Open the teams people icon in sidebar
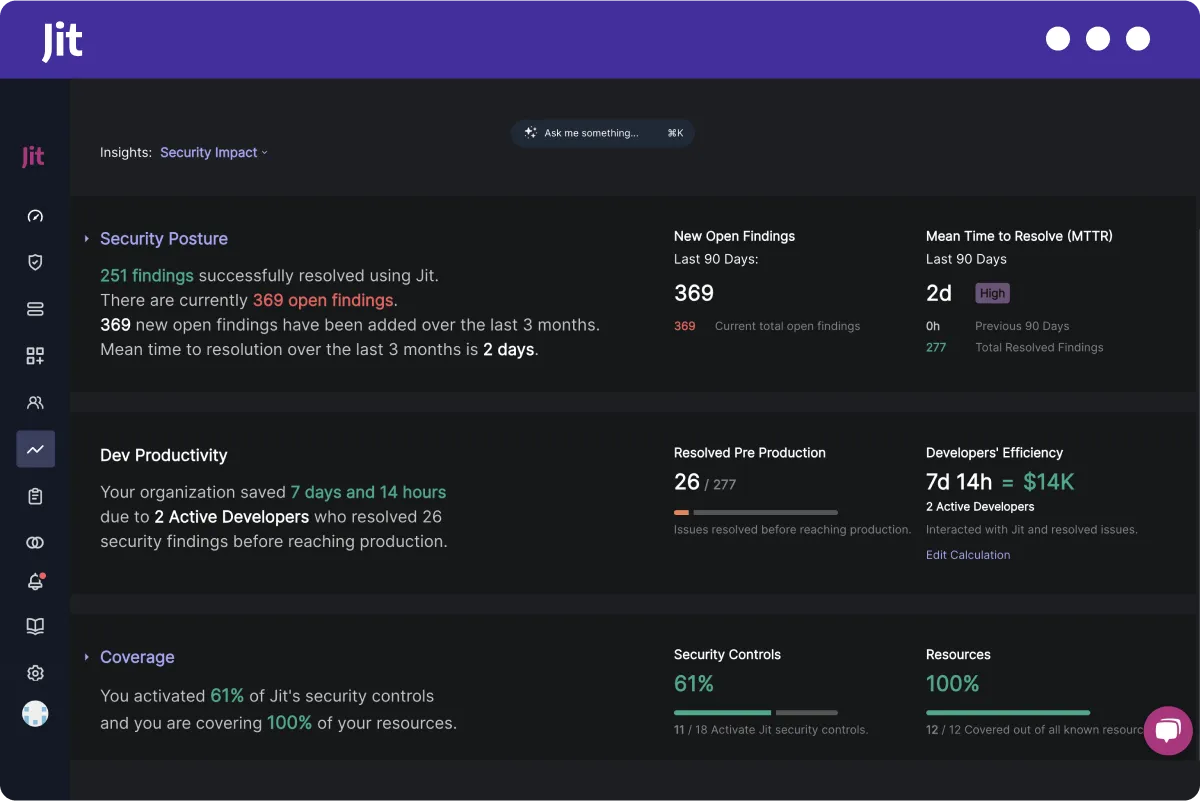 point(35,402)
